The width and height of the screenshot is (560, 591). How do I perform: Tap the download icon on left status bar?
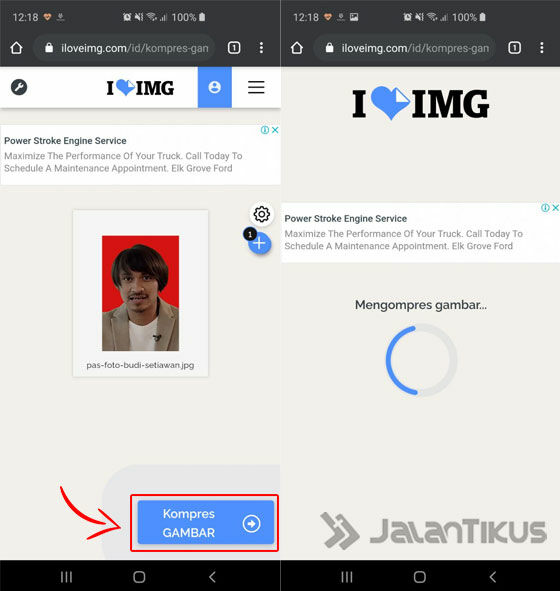point(60,17)
